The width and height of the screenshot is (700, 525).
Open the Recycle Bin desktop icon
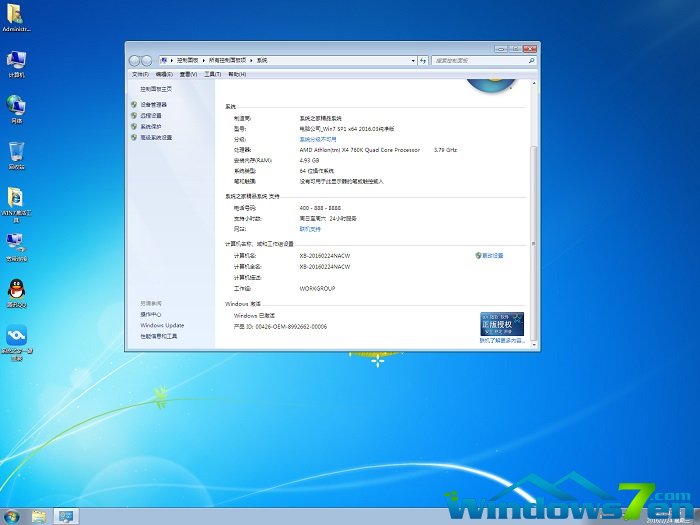click(x=16, y=152)
